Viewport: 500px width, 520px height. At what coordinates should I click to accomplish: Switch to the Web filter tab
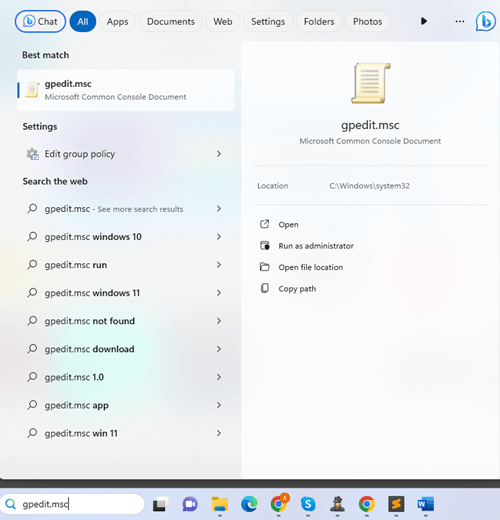pyautogui.click(x=223, y=21)
